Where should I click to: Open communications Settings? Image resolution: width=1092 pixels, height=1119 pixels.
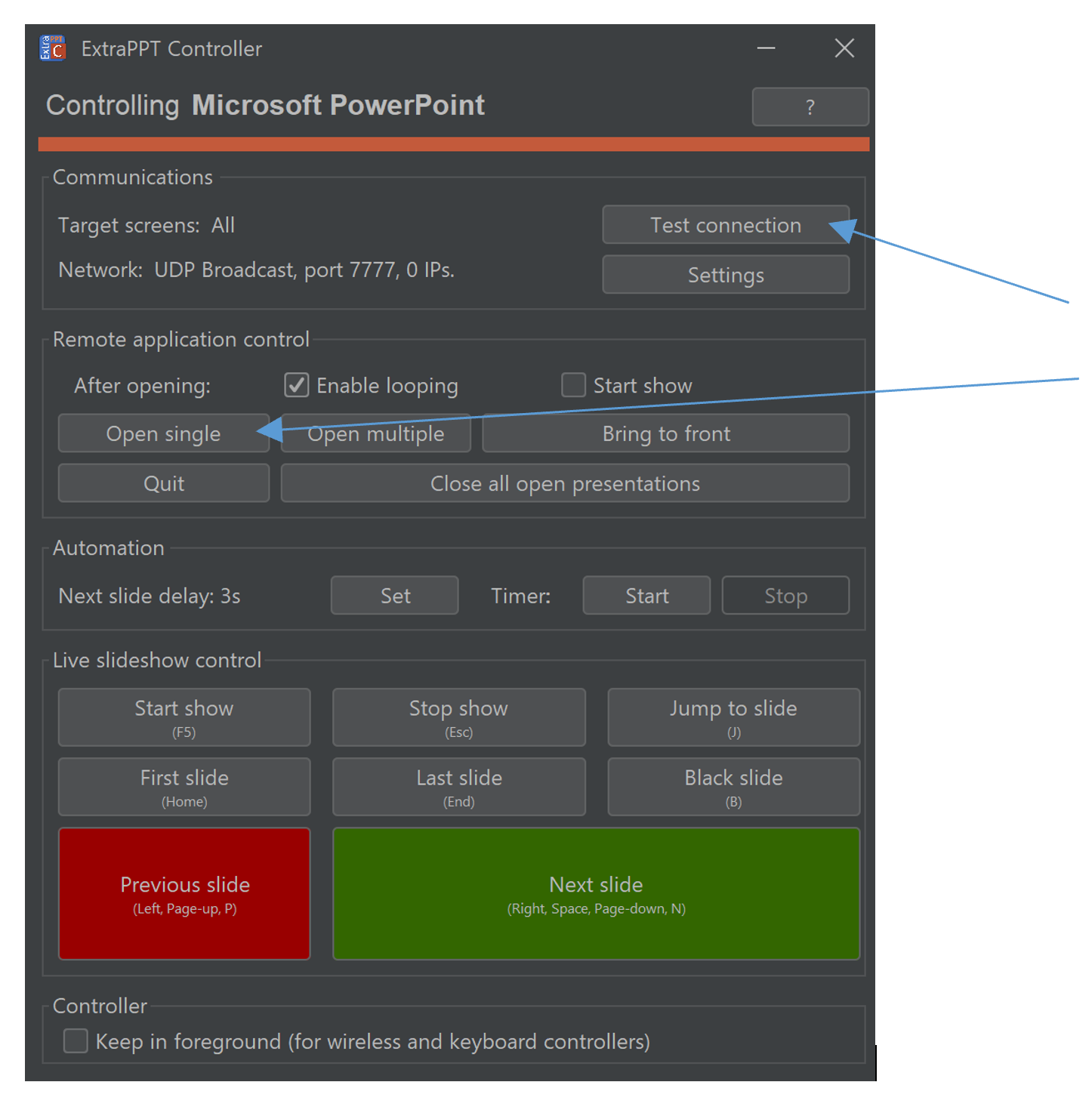[x=726, y=275]
